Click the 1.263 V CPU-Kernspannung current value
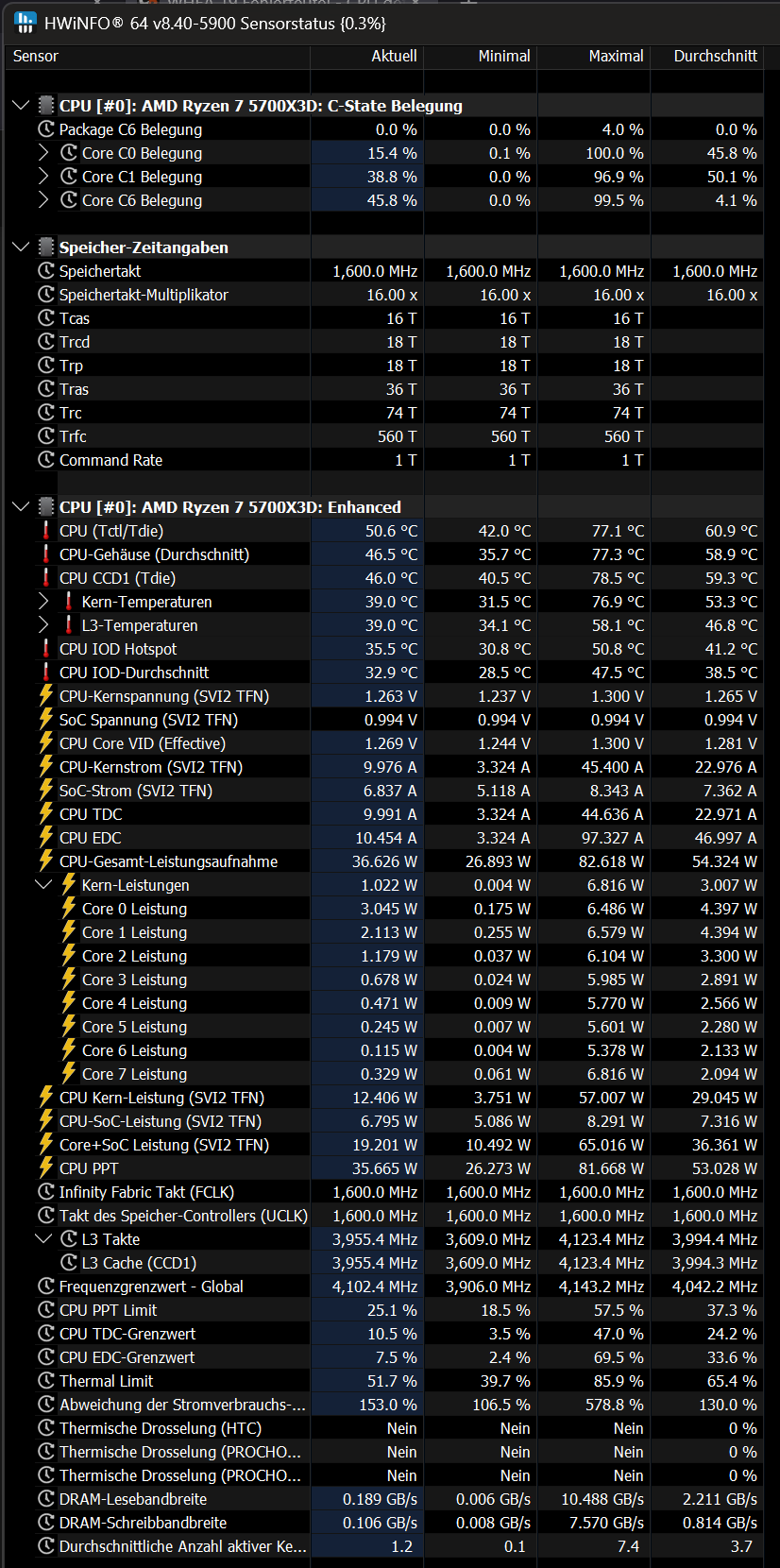 click(x=391, y=696)
